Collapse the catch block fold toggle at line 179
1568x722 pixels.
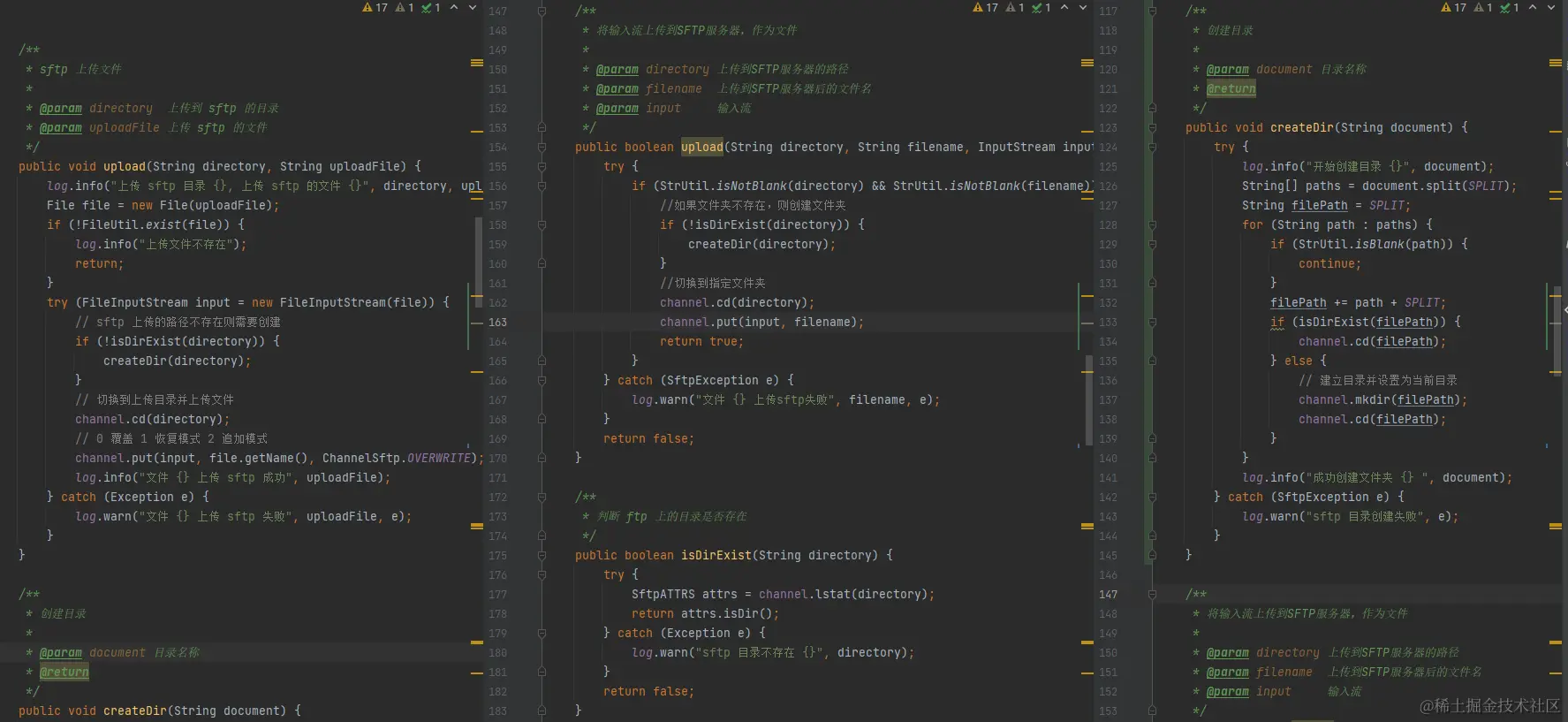542,633
